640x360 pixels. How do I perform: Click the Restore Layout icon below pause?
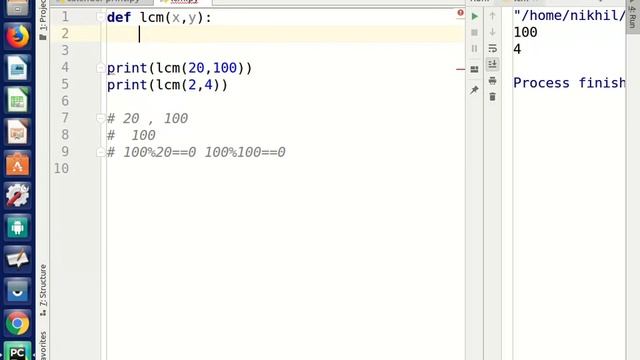pos(474,69)
